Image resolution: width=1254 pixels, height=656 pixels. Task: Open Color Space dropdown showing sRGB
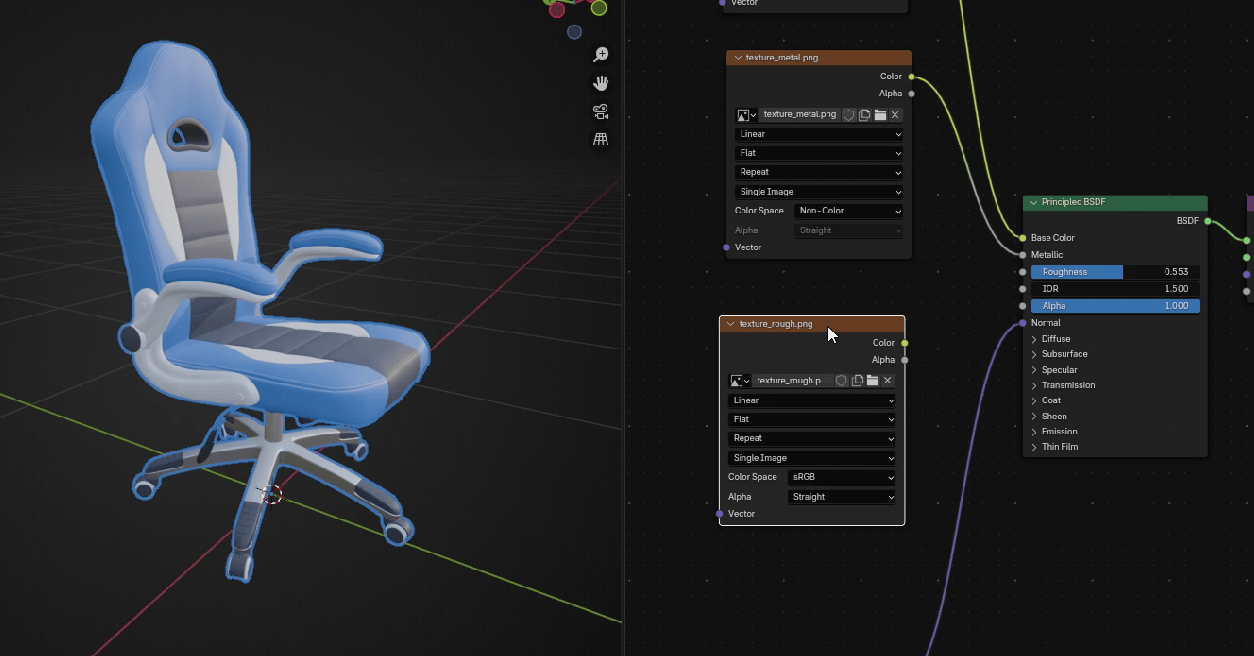coord(841,477)
